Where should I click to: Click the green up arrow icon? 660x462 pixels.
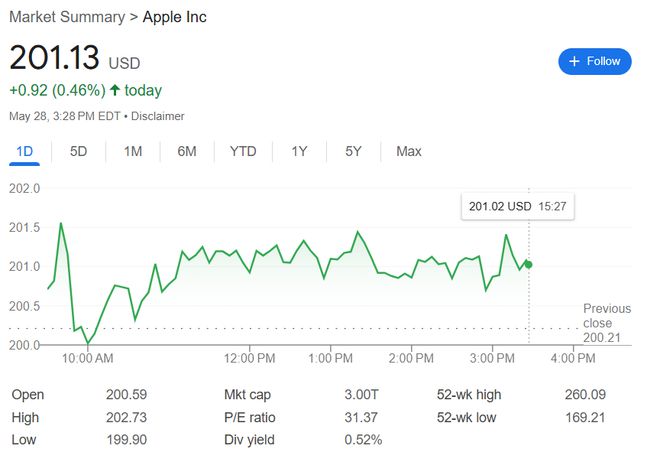(x=115, y=90)
